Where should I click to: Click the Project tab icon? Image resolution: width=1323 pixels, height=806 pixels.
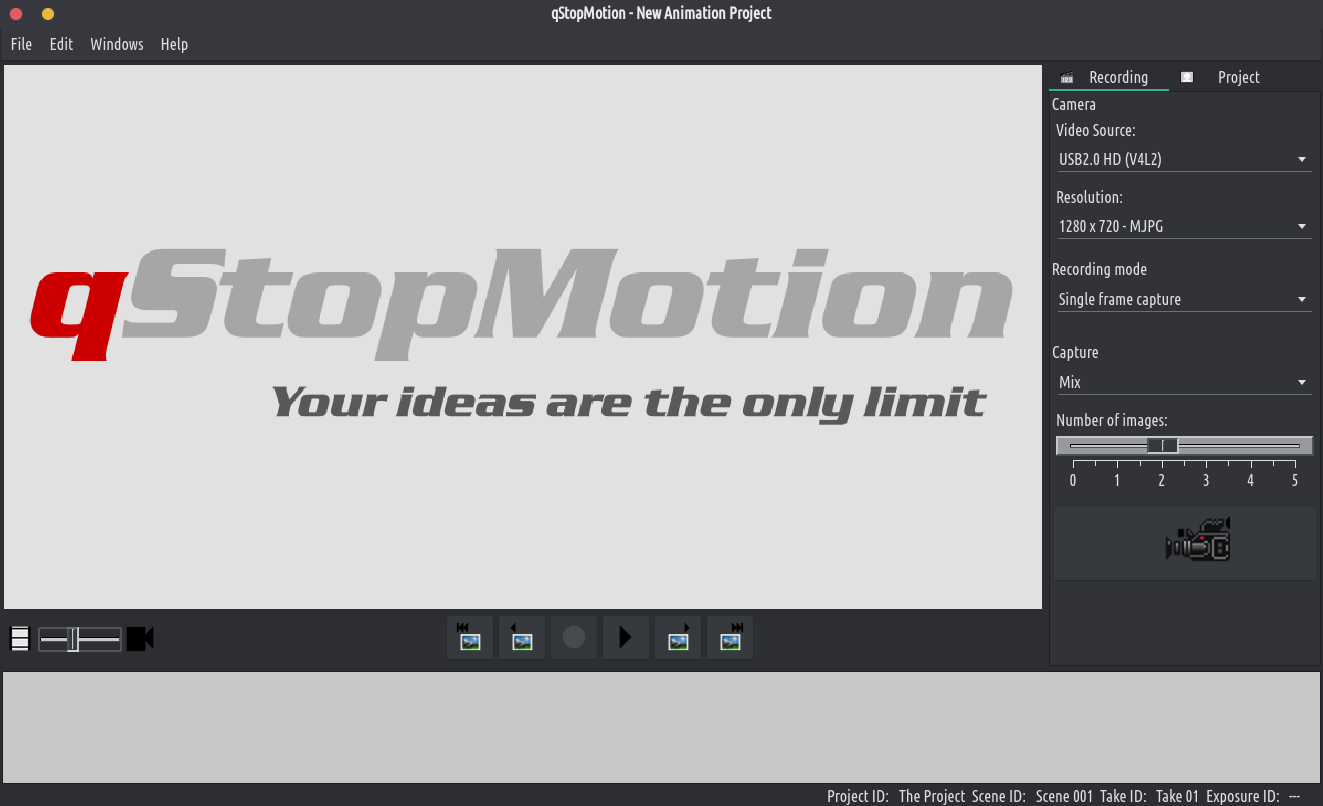(x=1187, y=77)
